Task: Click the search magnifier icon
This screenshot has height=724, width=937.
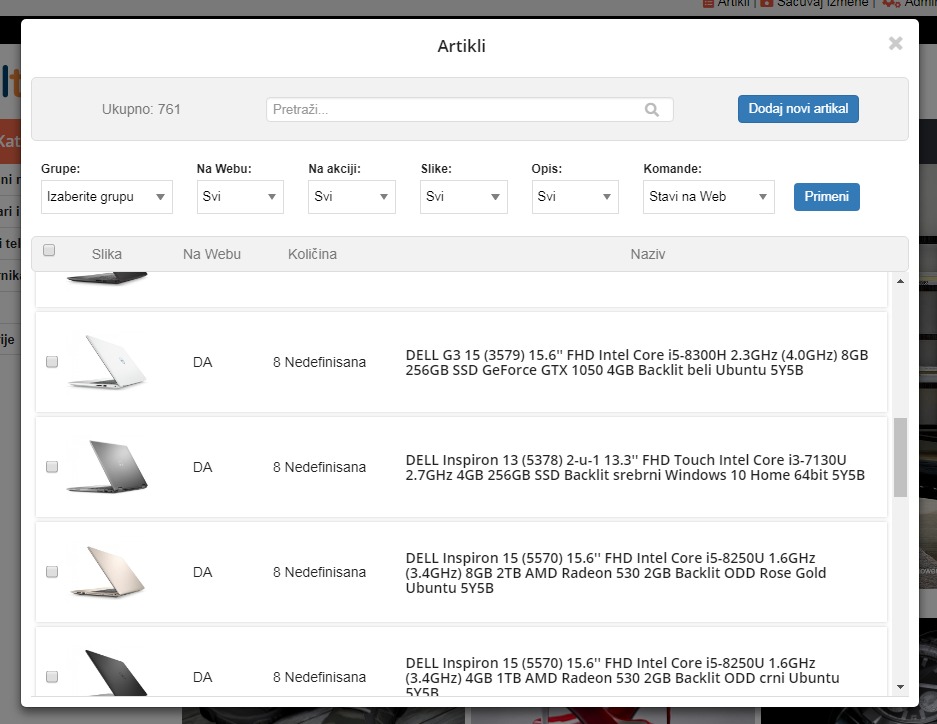Action: [x=651, y=110]
